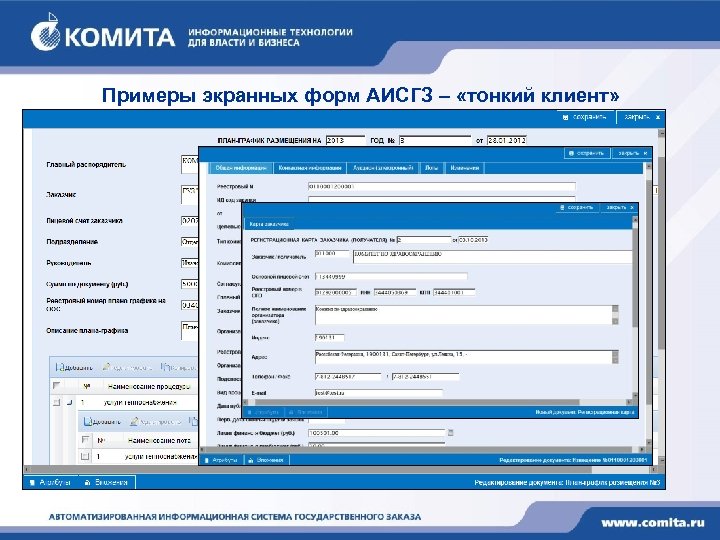Save the back plan-schedule window
The height and width of the screenshot is (540, 720).
pos(585,117)
